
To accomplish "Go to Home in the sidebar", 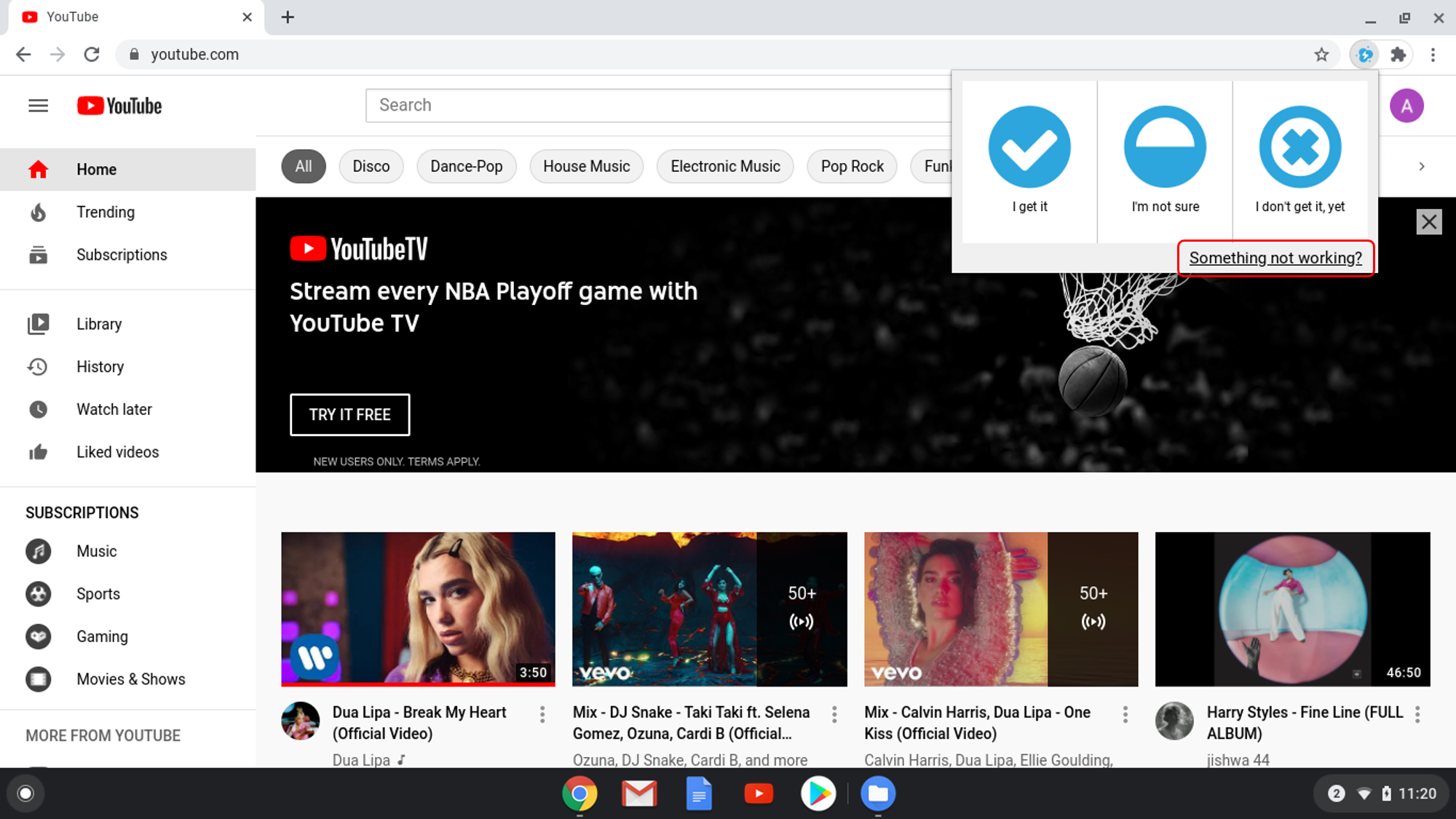I will click(128, 170).
